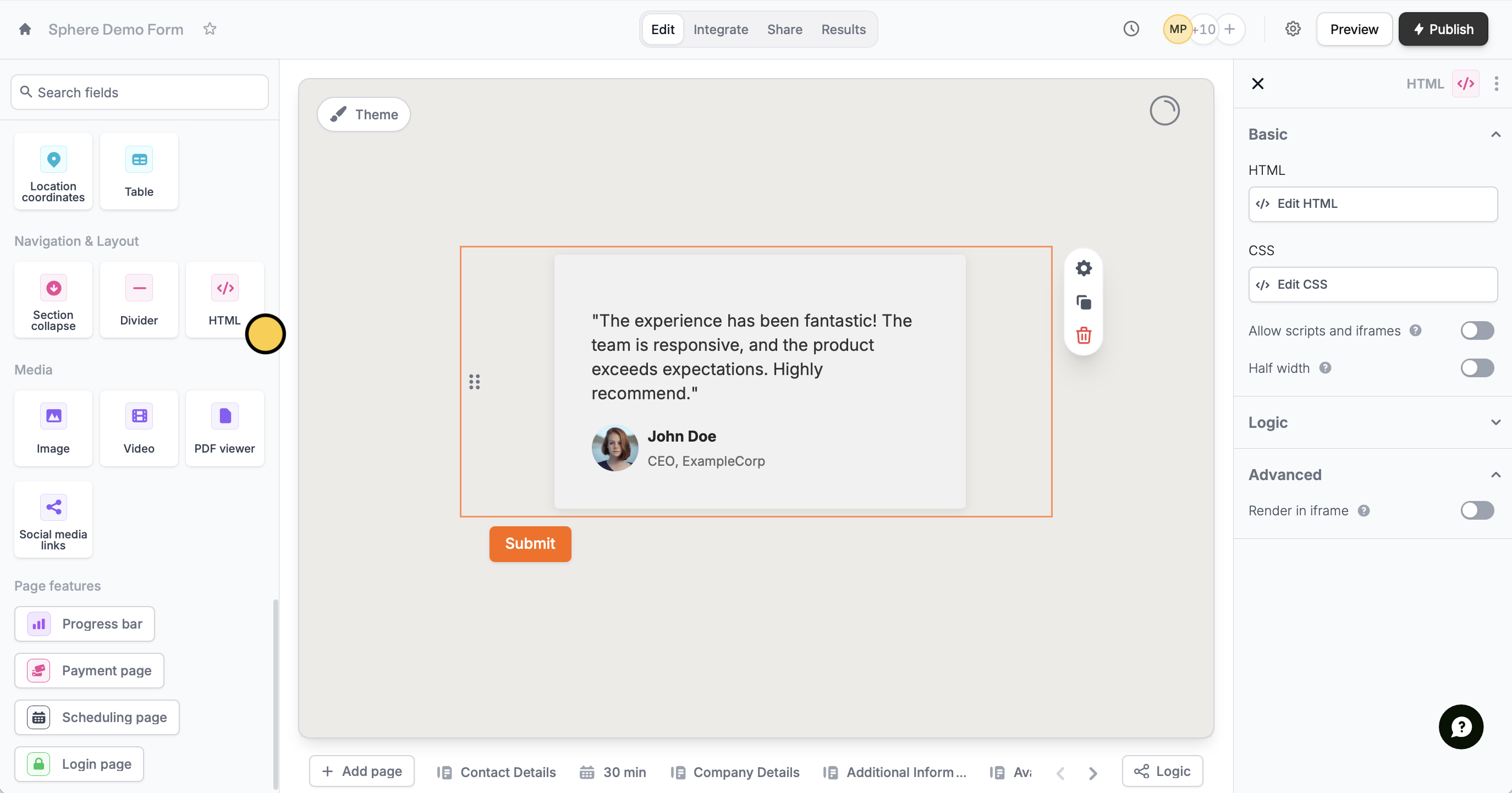Click the home icon
Screen dimensions: 1512x793
point(25,29)
